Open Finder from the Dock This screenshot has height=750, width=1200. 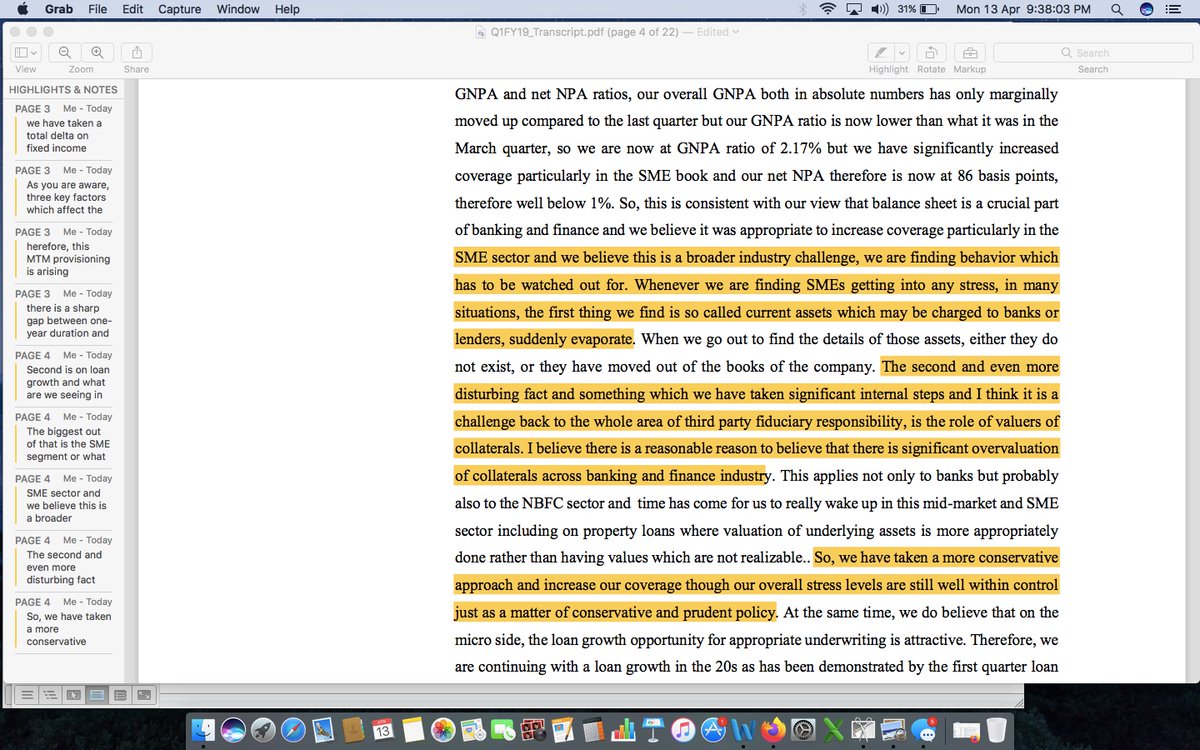[204, 729]
